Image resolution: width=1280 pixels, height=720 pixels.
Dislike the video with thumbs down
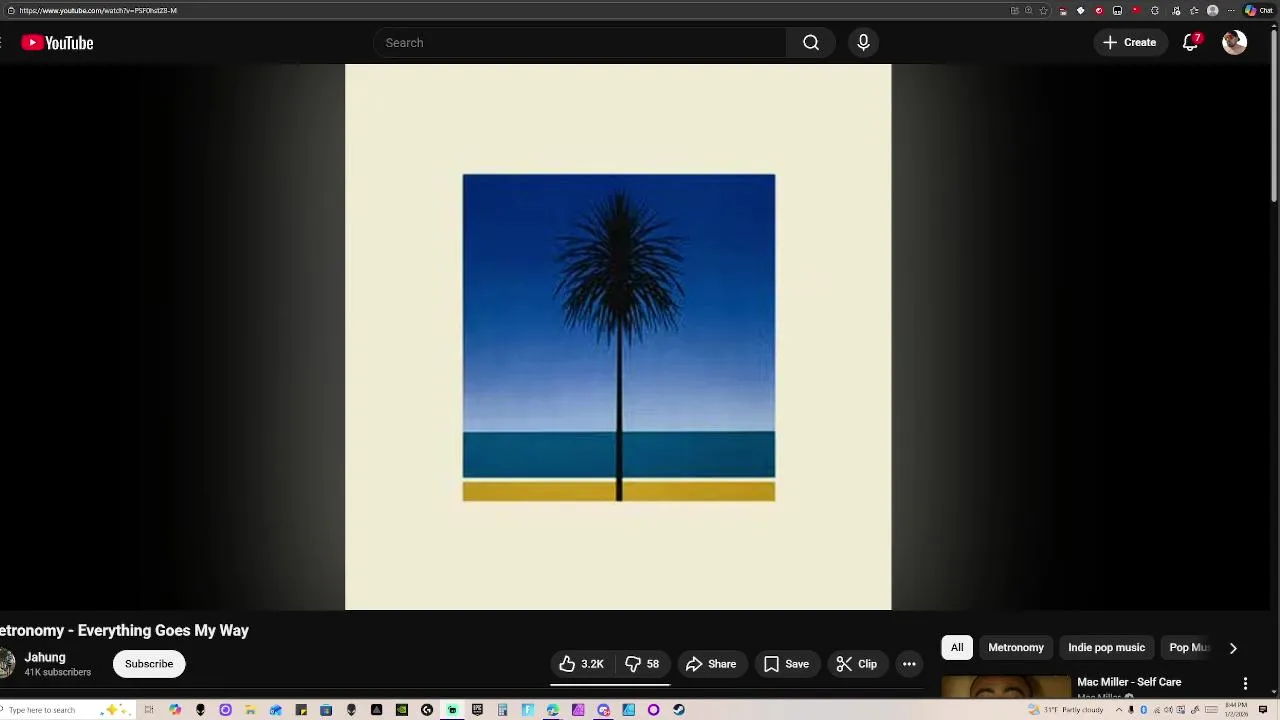[642, 664]
